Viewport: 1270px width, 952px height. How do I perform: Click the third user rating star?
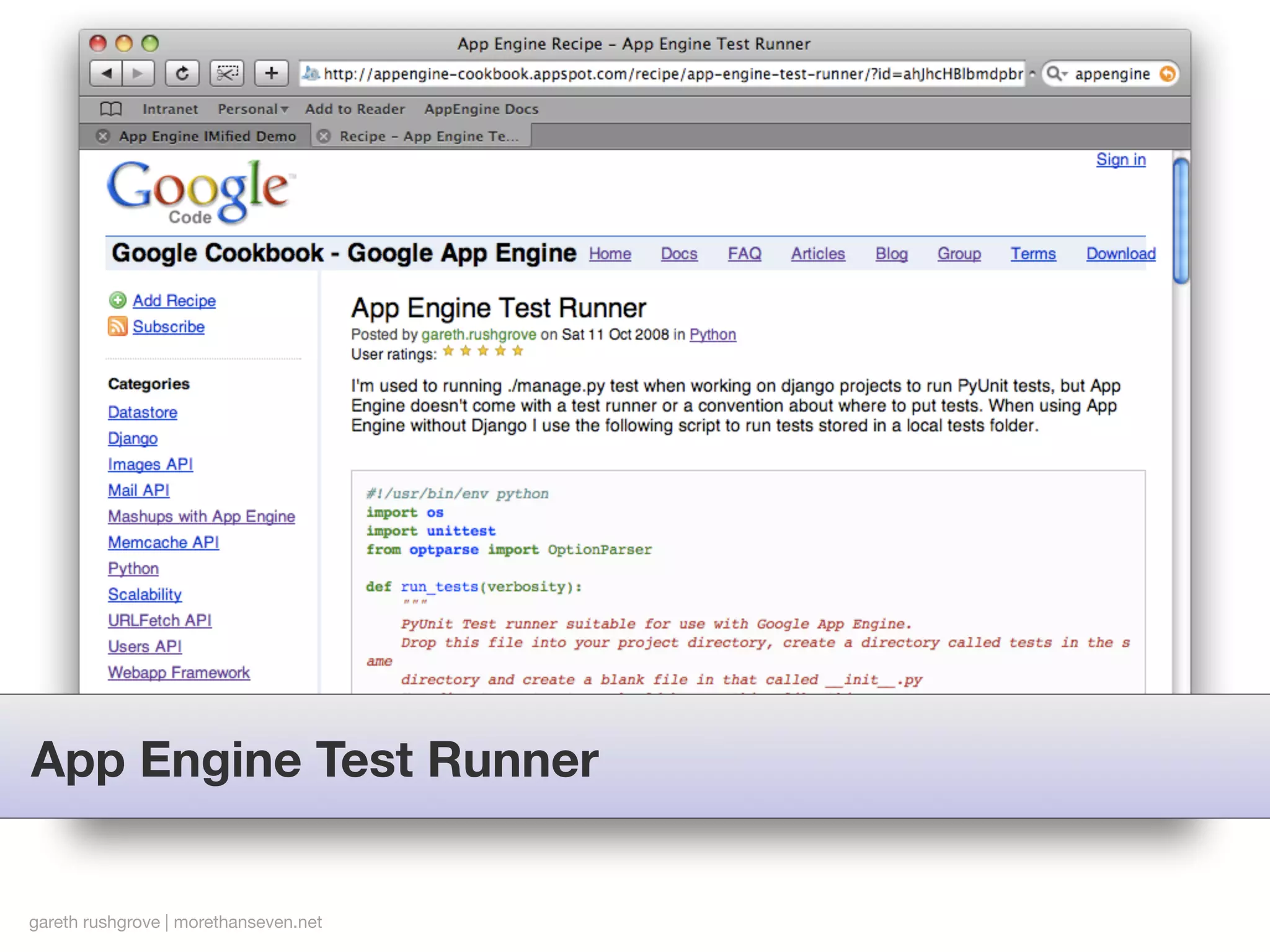(x=483, y=351)
